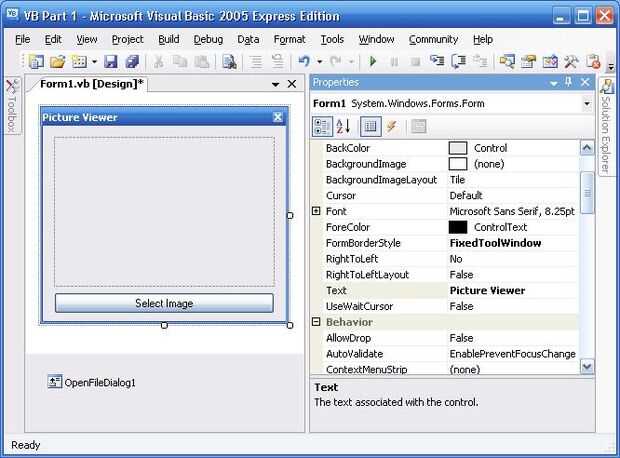Show Properties list button in Properties window
This screenshot has height=458, width=620.
370,127
